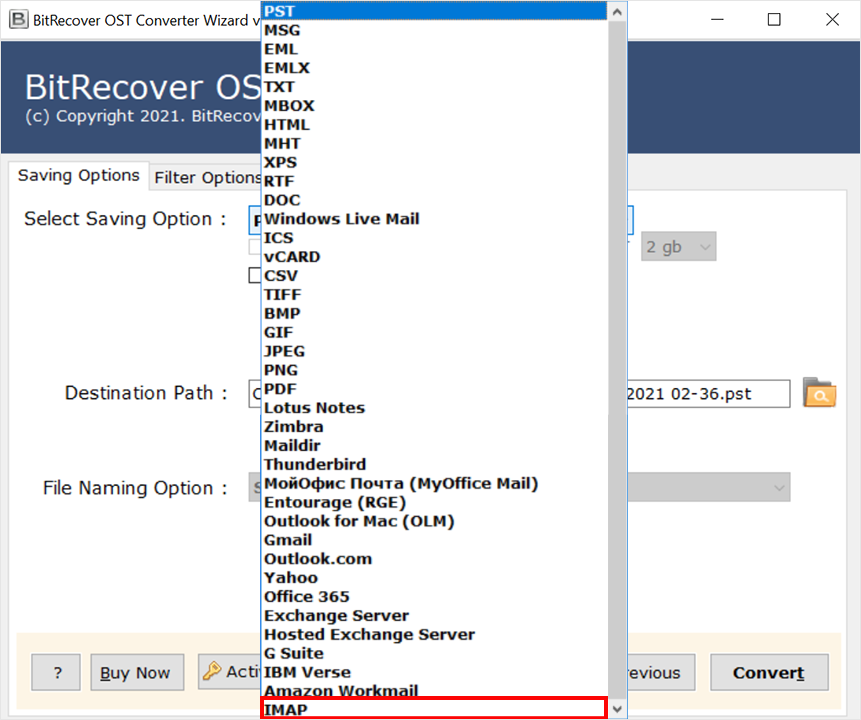Choose ICS calendar format
The image size is (861, 720).
[x=434, y=238]
